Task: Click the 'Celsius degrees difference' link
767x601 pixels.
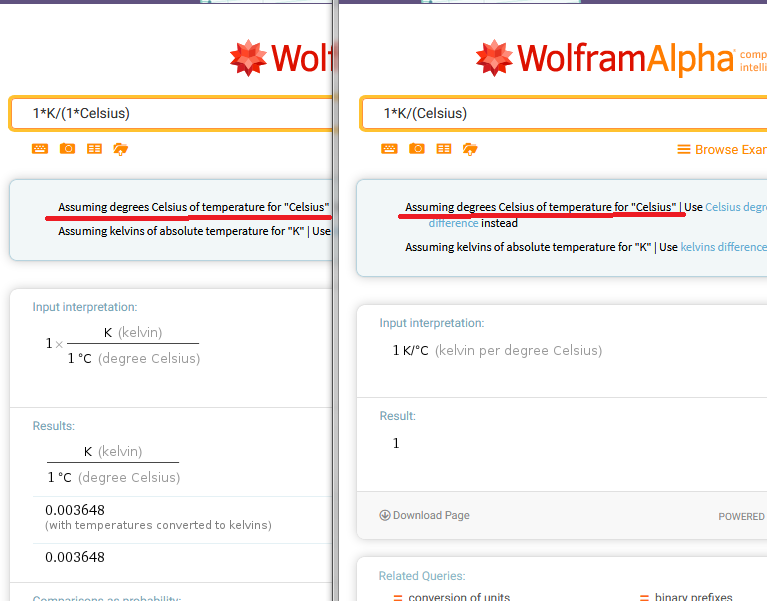Action: [735, 208]
